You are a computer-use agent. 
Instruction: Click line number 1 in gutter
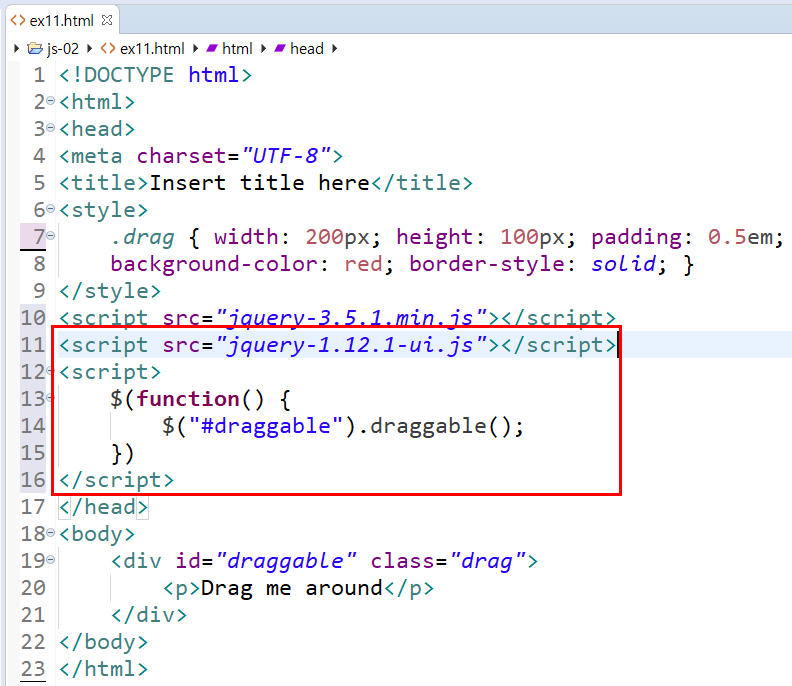[x=39, y=75]
